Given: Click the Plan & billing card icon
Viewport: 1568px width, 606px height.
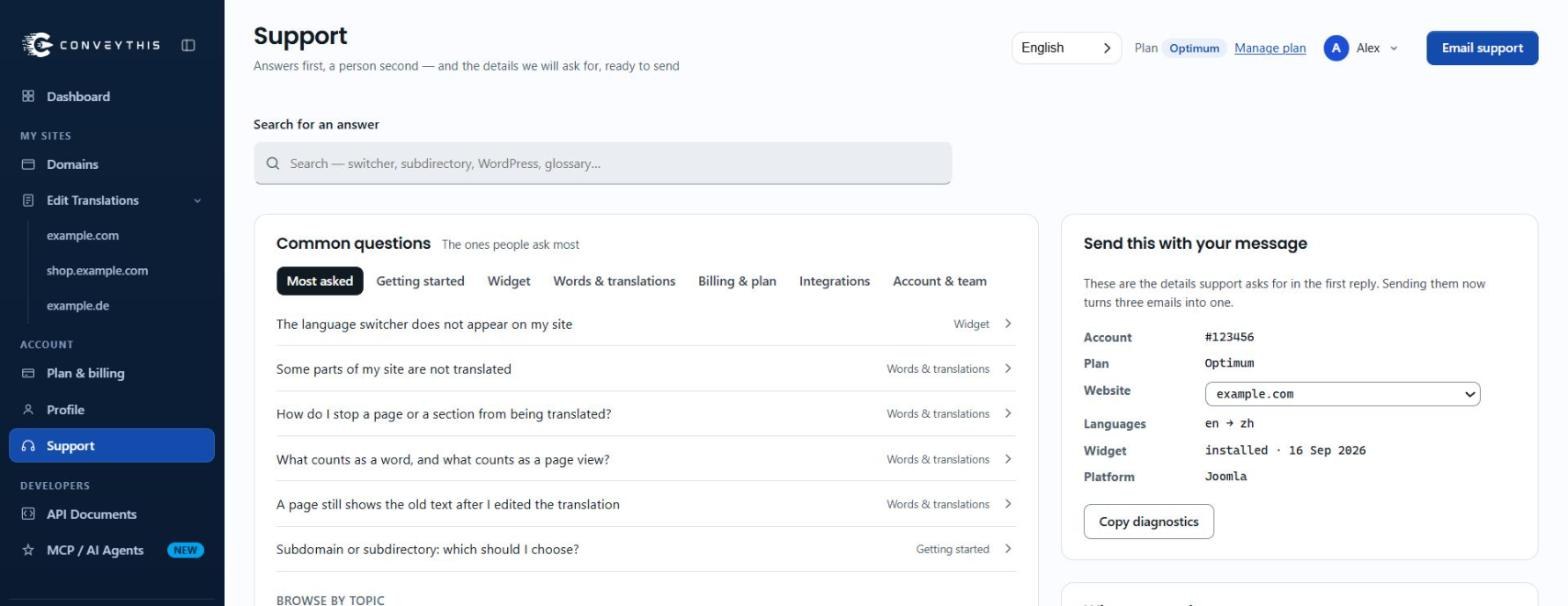Looking at the screenshot, I should (28, 373).
